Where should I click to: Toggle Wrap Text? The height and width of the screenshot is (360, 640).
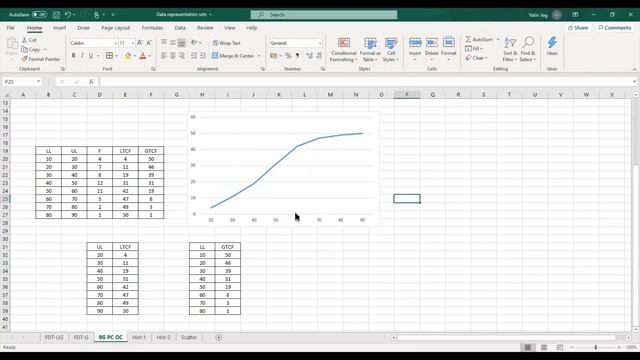[227, 43]
